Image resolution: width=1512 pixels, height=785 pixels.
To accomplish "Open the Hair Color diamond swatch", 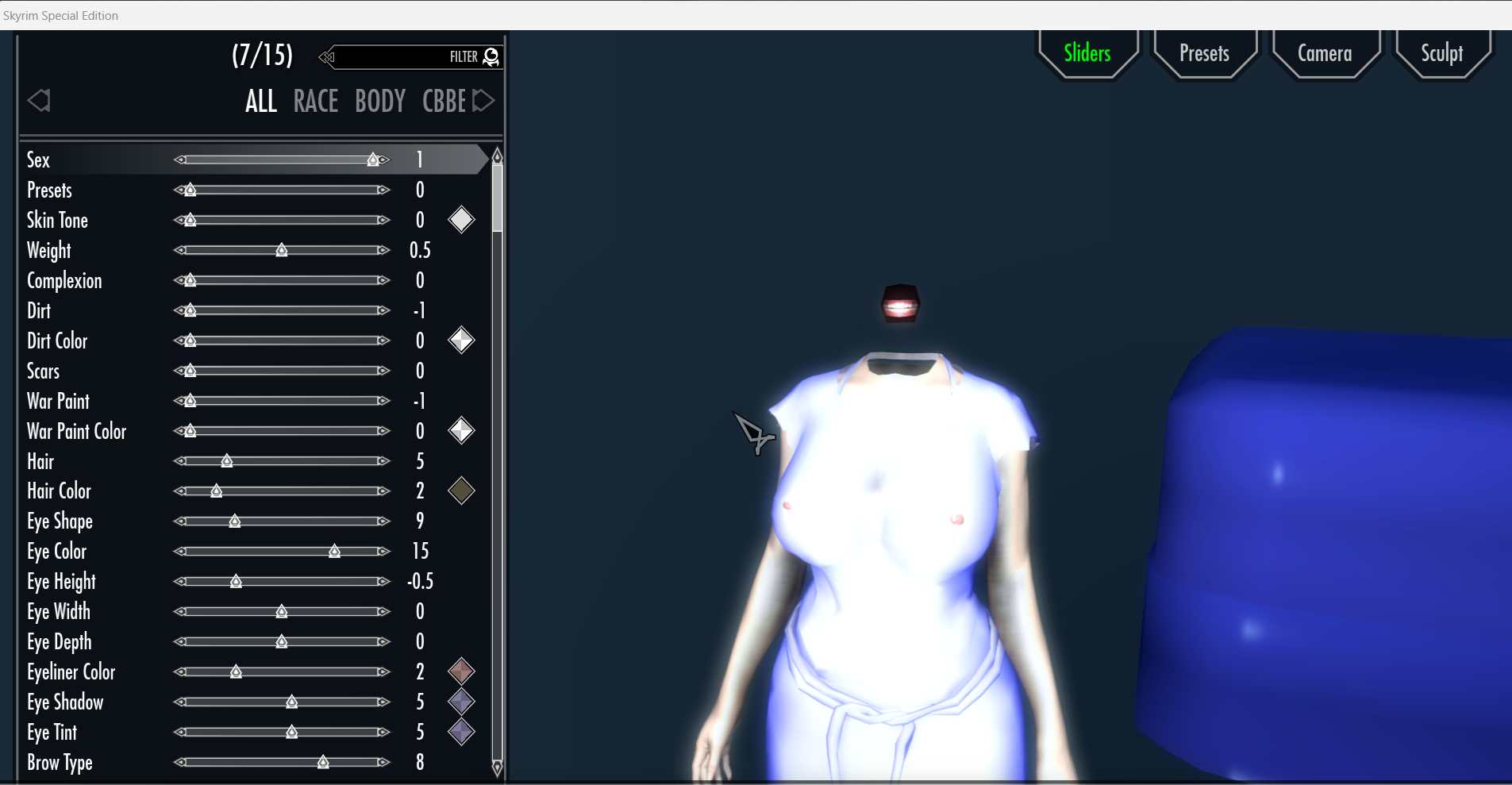I will (461, 491).
